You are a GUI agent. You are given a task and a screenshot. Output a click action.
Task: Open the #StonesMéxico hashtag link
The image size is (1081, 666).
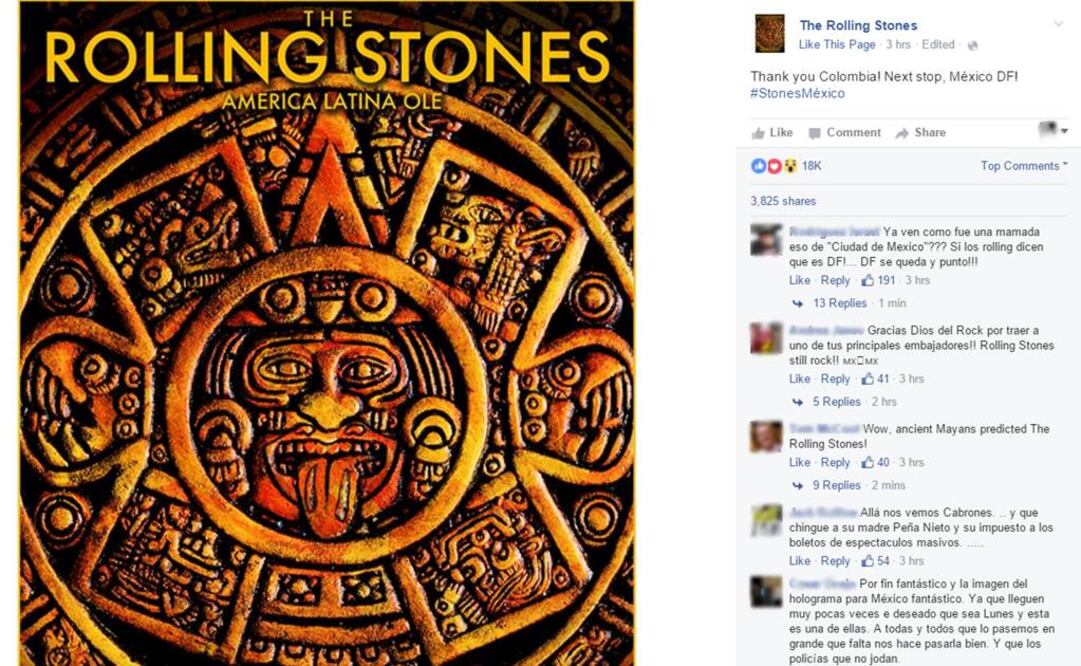click(x=797, y=93)
